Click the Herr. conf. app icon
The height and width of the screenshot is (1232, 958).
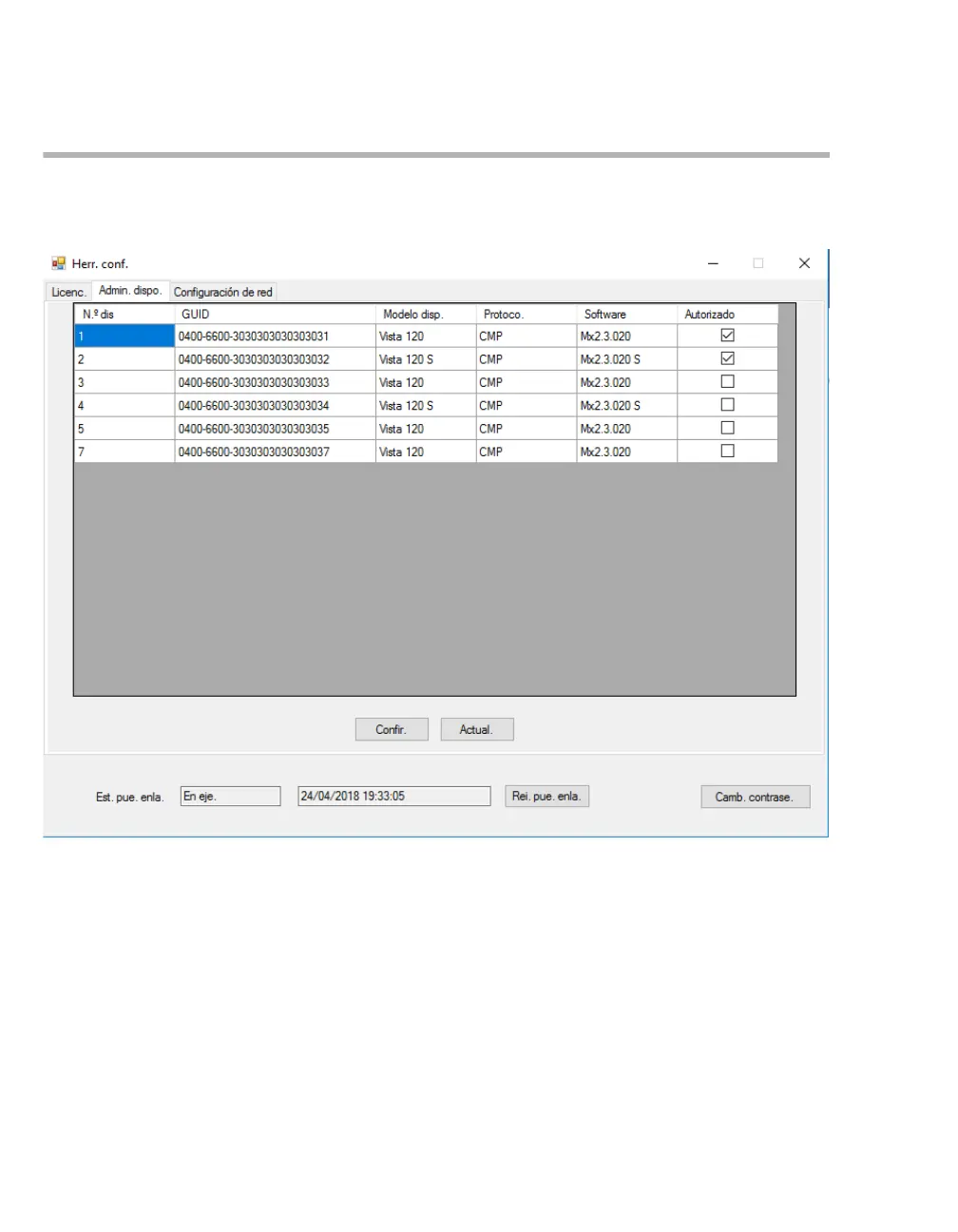pyautogui.click(x=59, y=263)
